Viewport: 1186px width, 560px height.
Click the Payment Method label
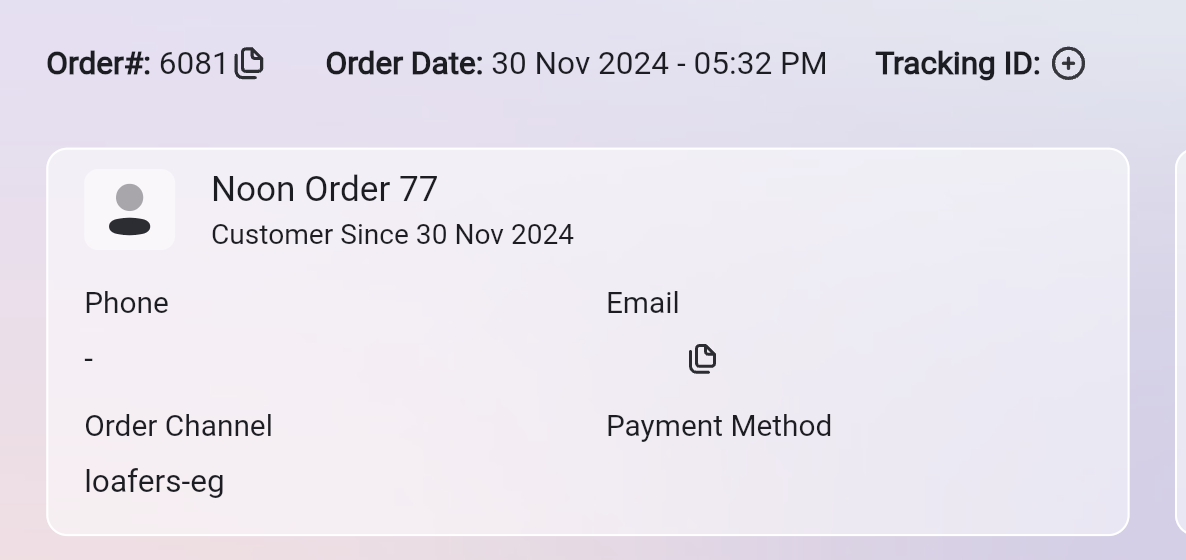[718, 426]
